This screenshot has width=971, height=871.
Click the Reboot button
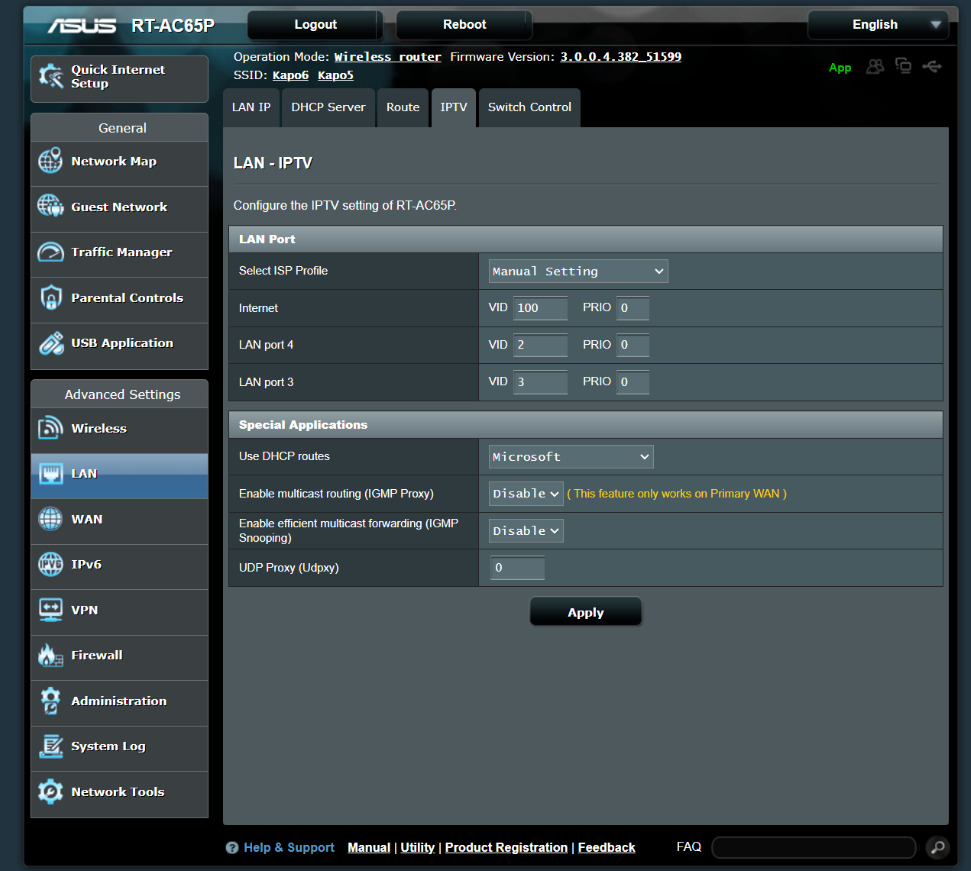pos(464,25)
